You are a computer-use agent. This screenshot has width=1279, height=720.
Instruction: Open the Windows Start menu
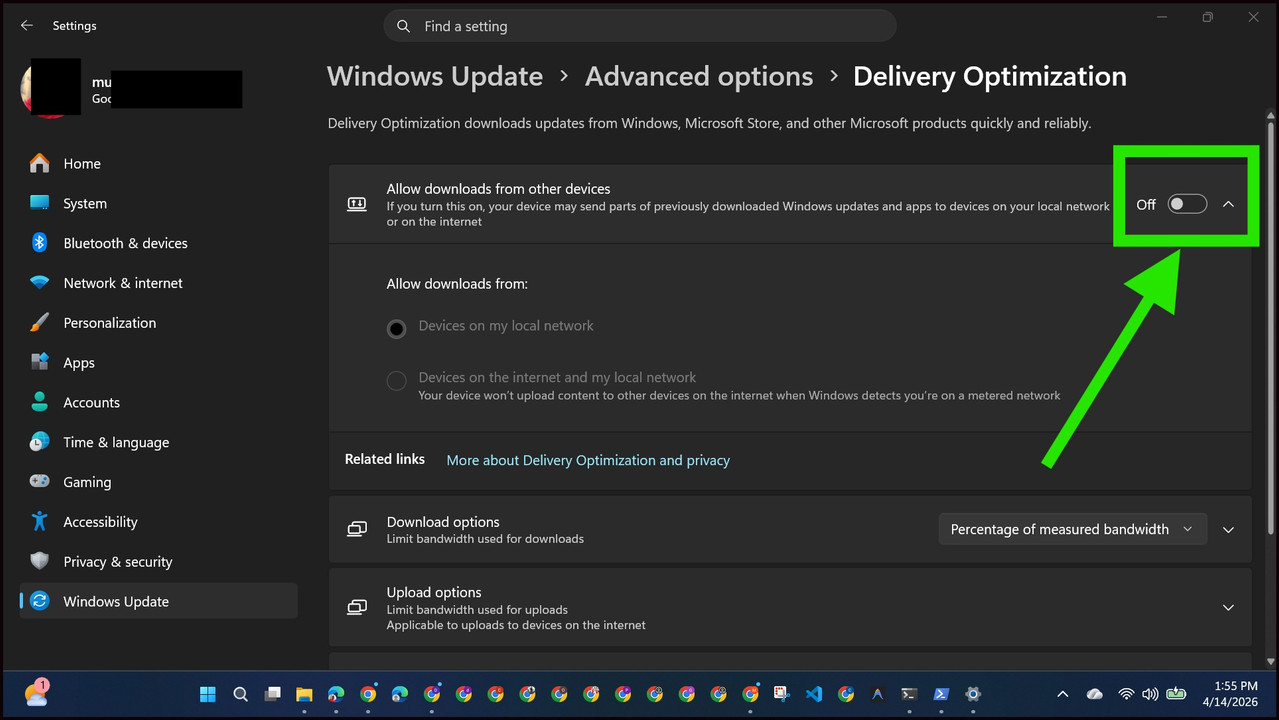(x=208, y=694)
